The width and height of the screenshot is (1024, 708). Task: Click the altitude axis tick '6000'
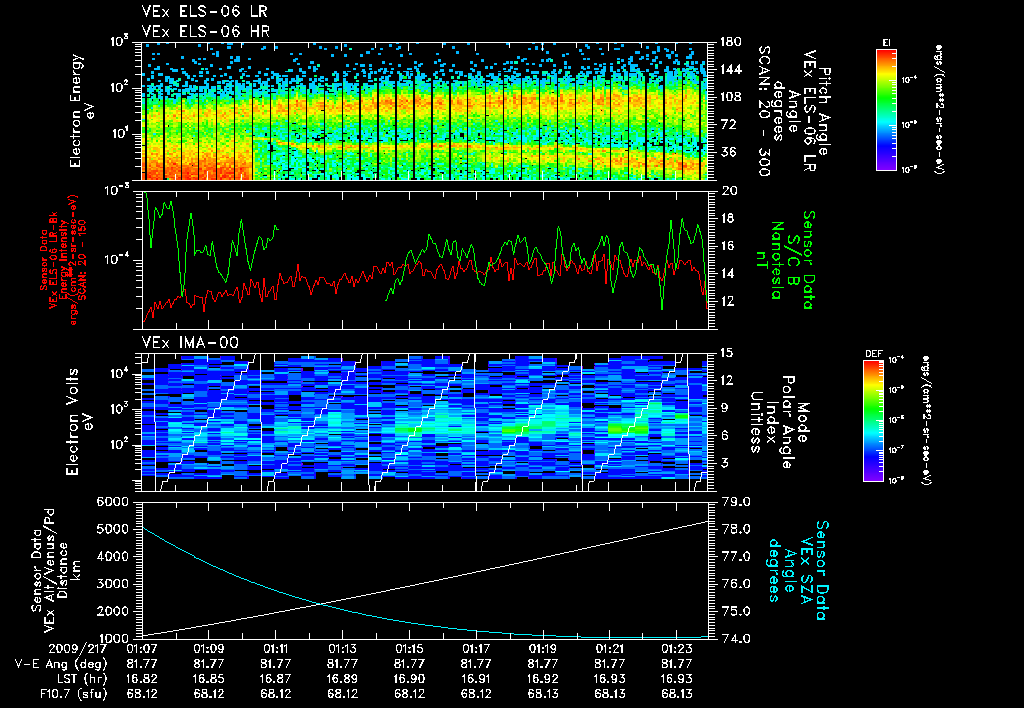click(x=112, y=502)
